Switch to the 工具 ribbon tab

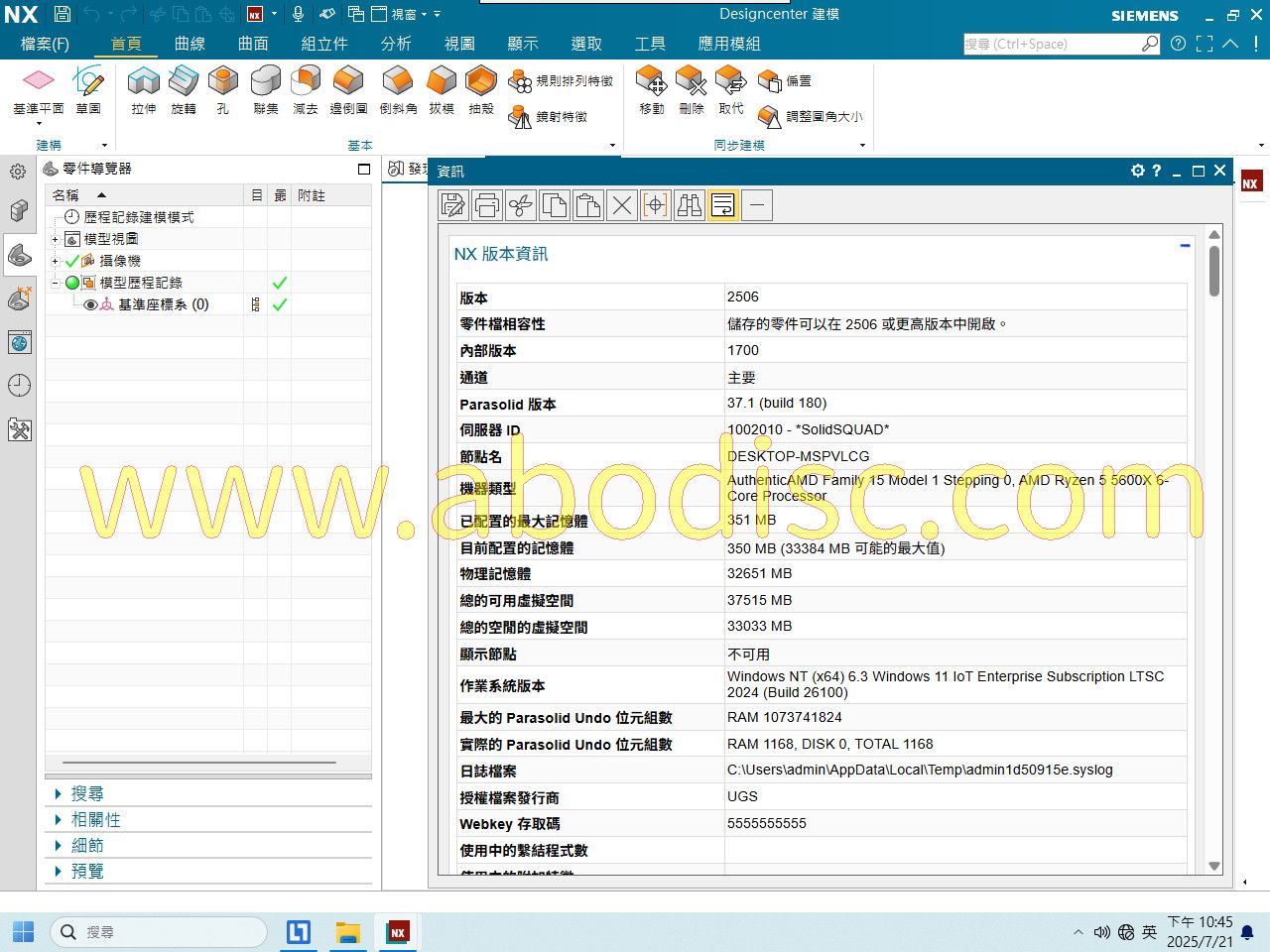[x=650, y=44]
